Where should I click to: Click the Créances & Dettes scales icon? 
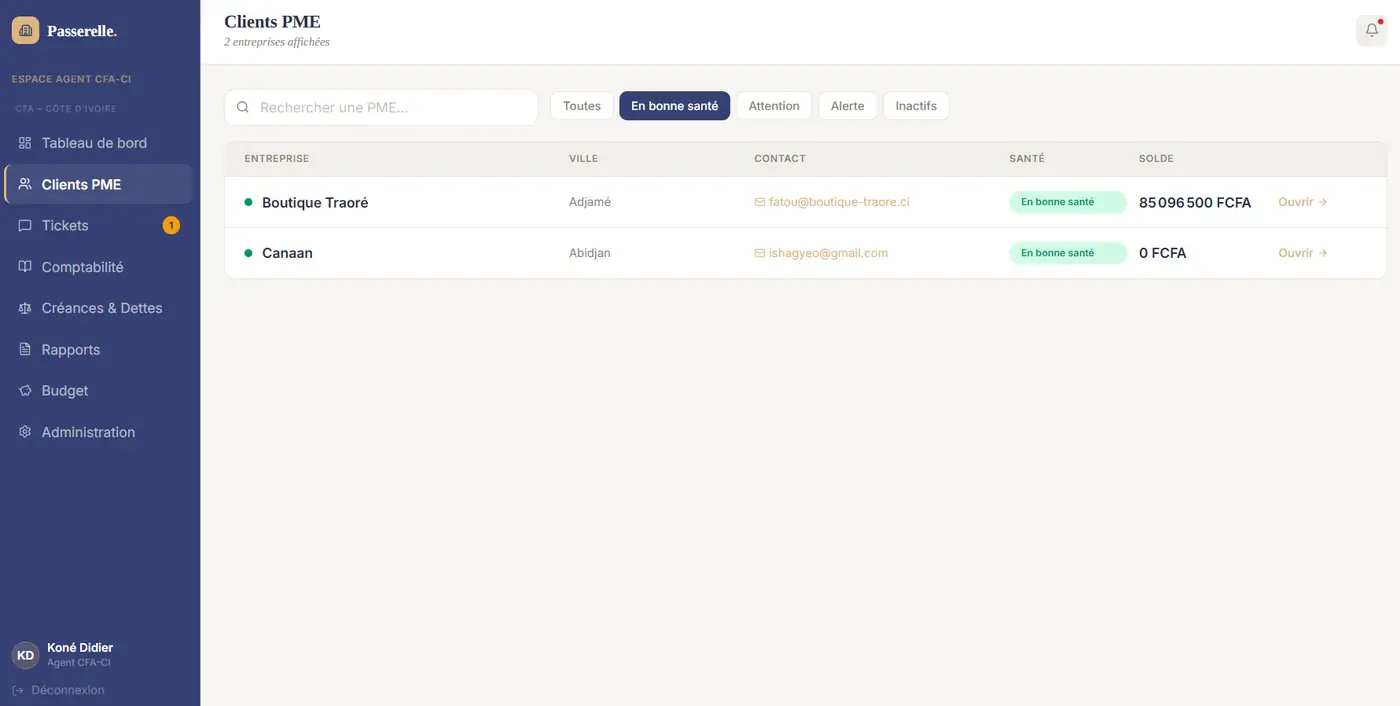(x=25, y=308)
